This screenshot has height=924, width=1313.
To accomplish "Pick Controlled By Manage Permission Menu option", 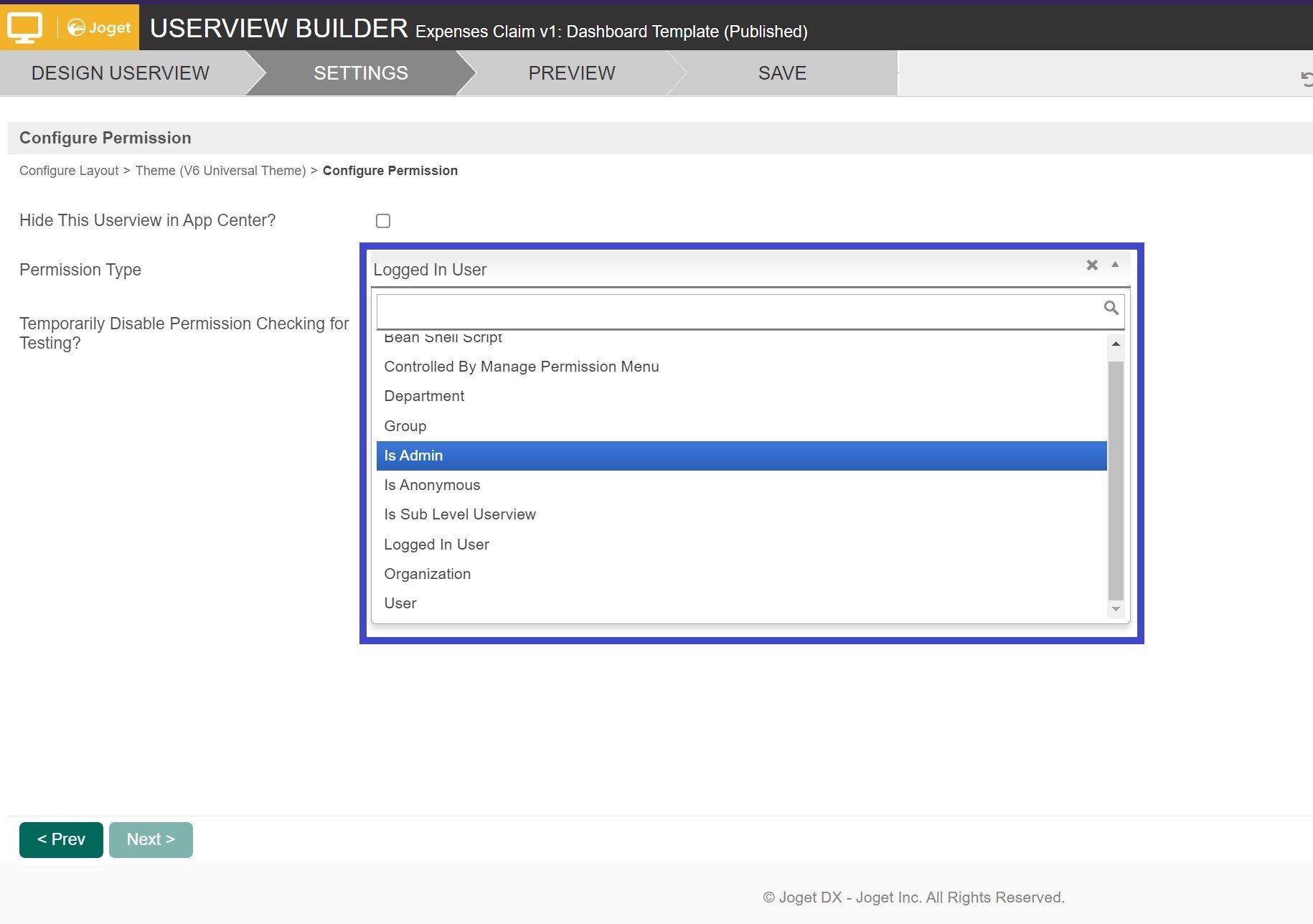I will (x=521, y=367).
